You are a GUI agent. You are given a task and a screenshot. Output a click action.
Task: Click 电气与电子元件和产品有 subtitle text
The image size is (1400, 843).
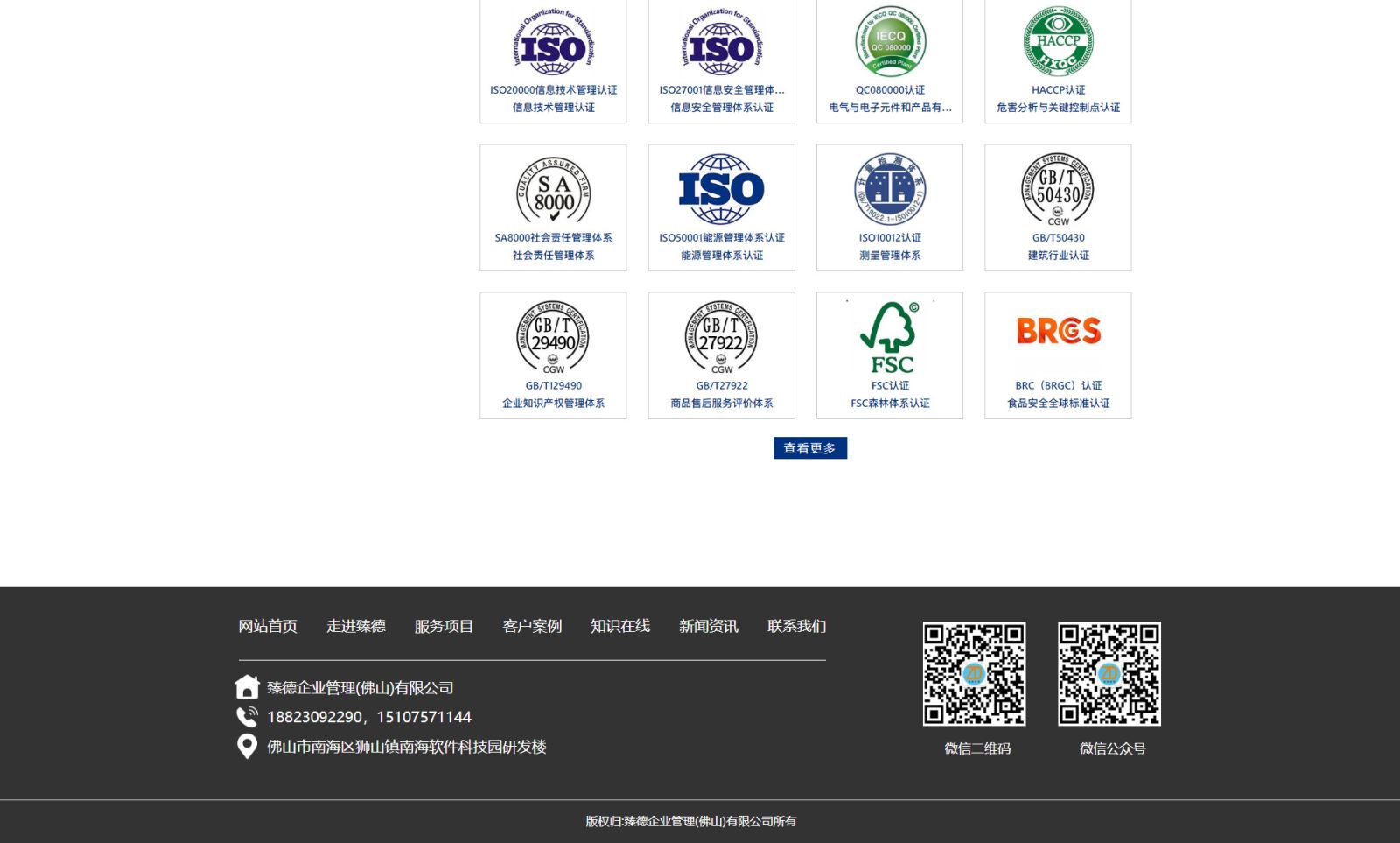click(890, 108)
